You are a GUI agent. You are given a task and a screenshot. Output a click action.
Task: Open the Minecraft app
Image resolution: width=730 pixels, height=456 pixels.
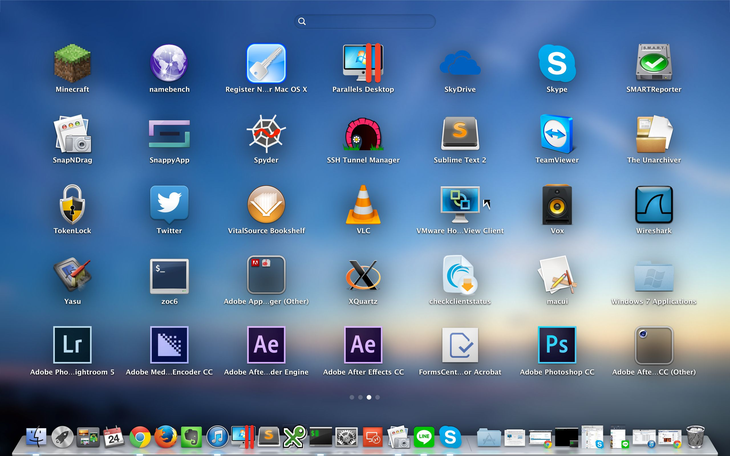click(72, 63)
